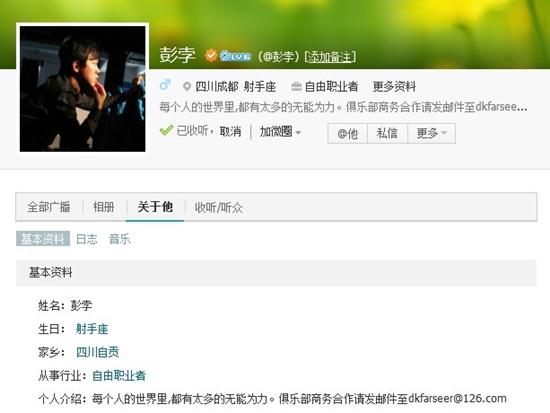Expand the 加微圈 dropdown
Viewport: 550px width, 413px height.
tap(280, 132)
